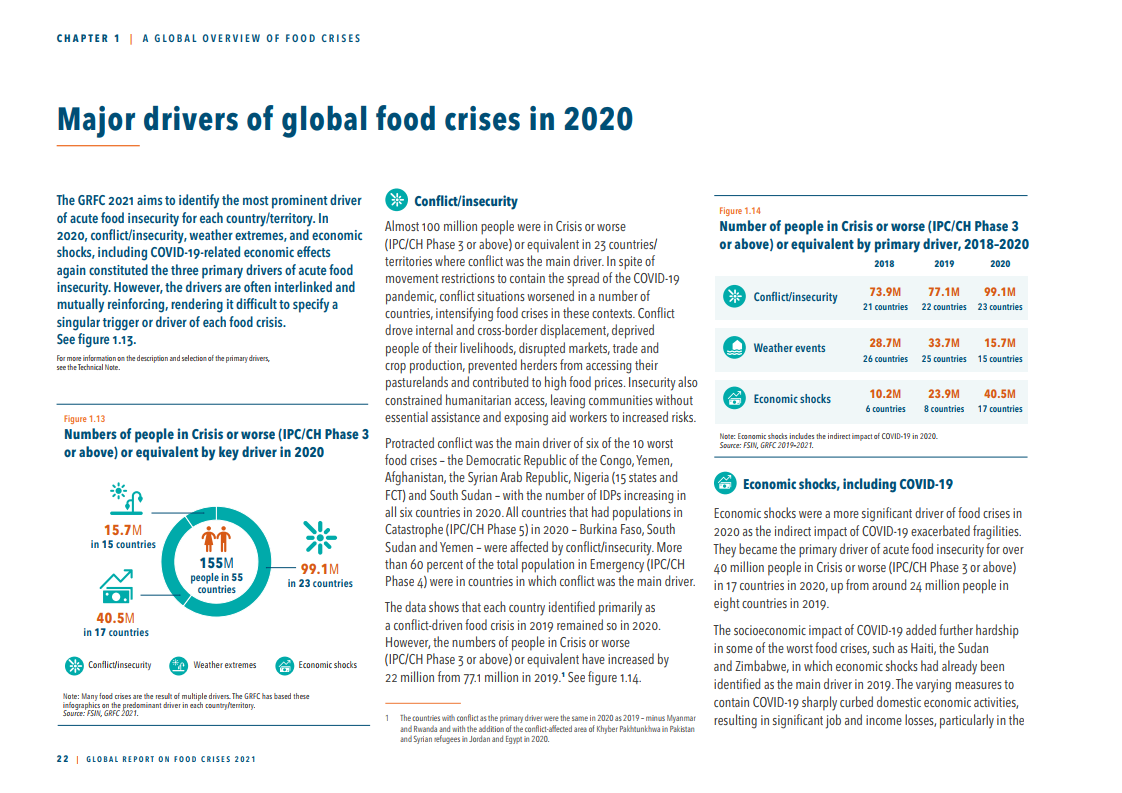1122x793 pixels.
Task: Click the Weather events icon in the table
Action: point(735,348)
